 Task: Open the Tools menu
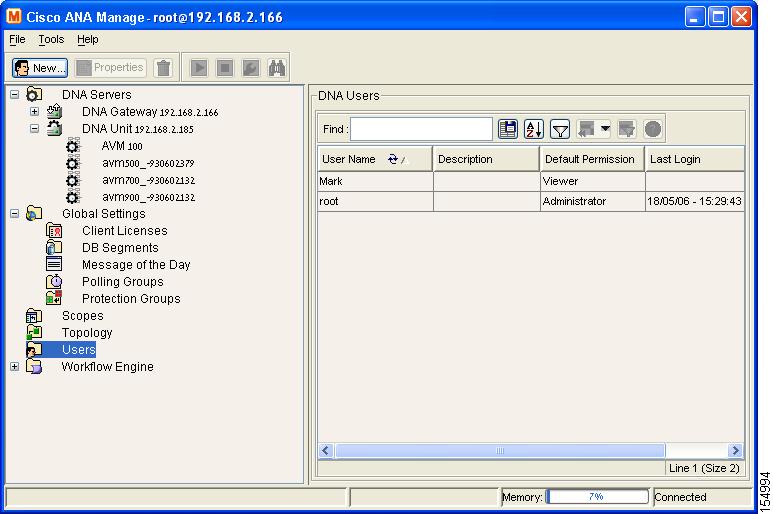tap(51, 39)
